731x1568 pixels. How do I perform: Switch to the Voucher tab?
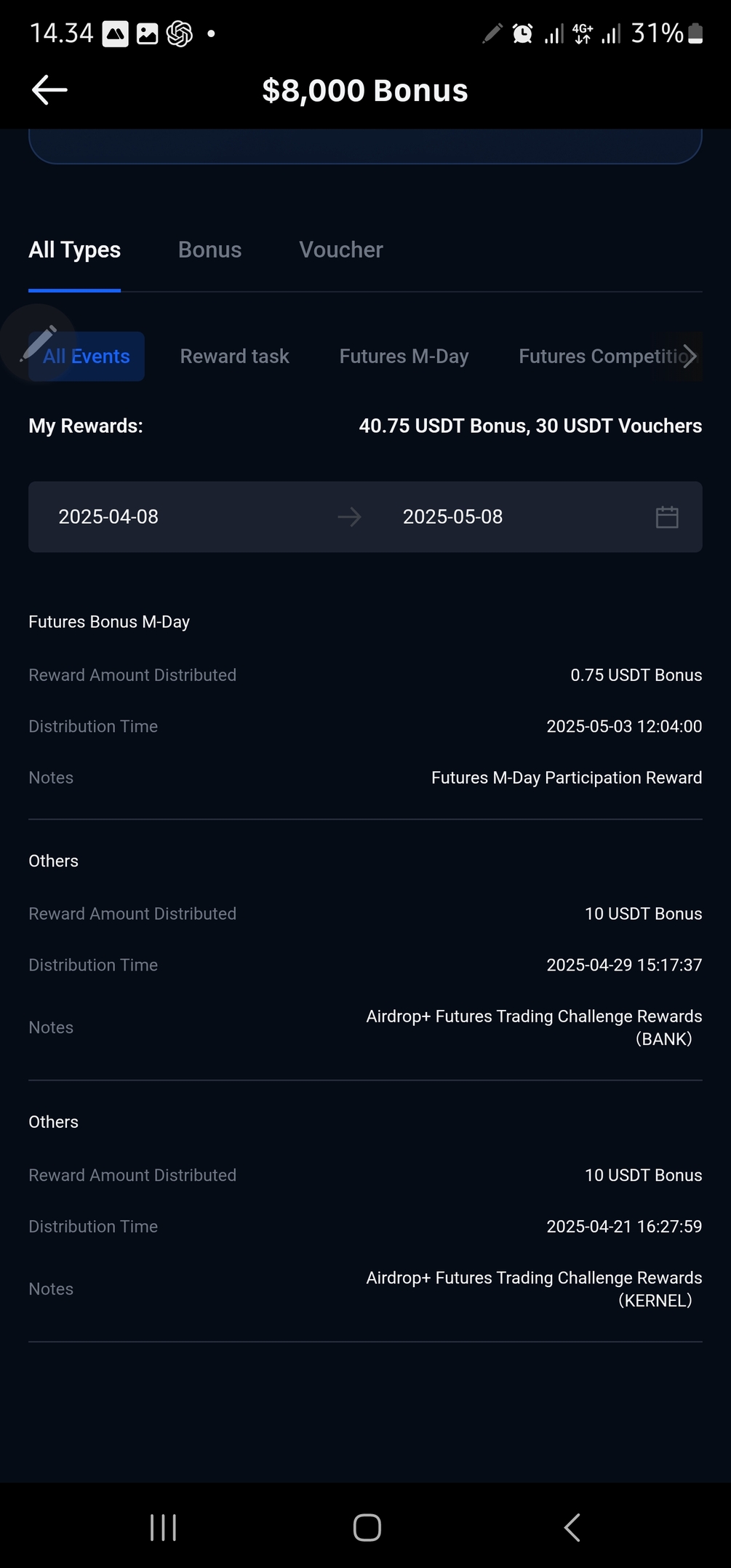tap(340, 250)
